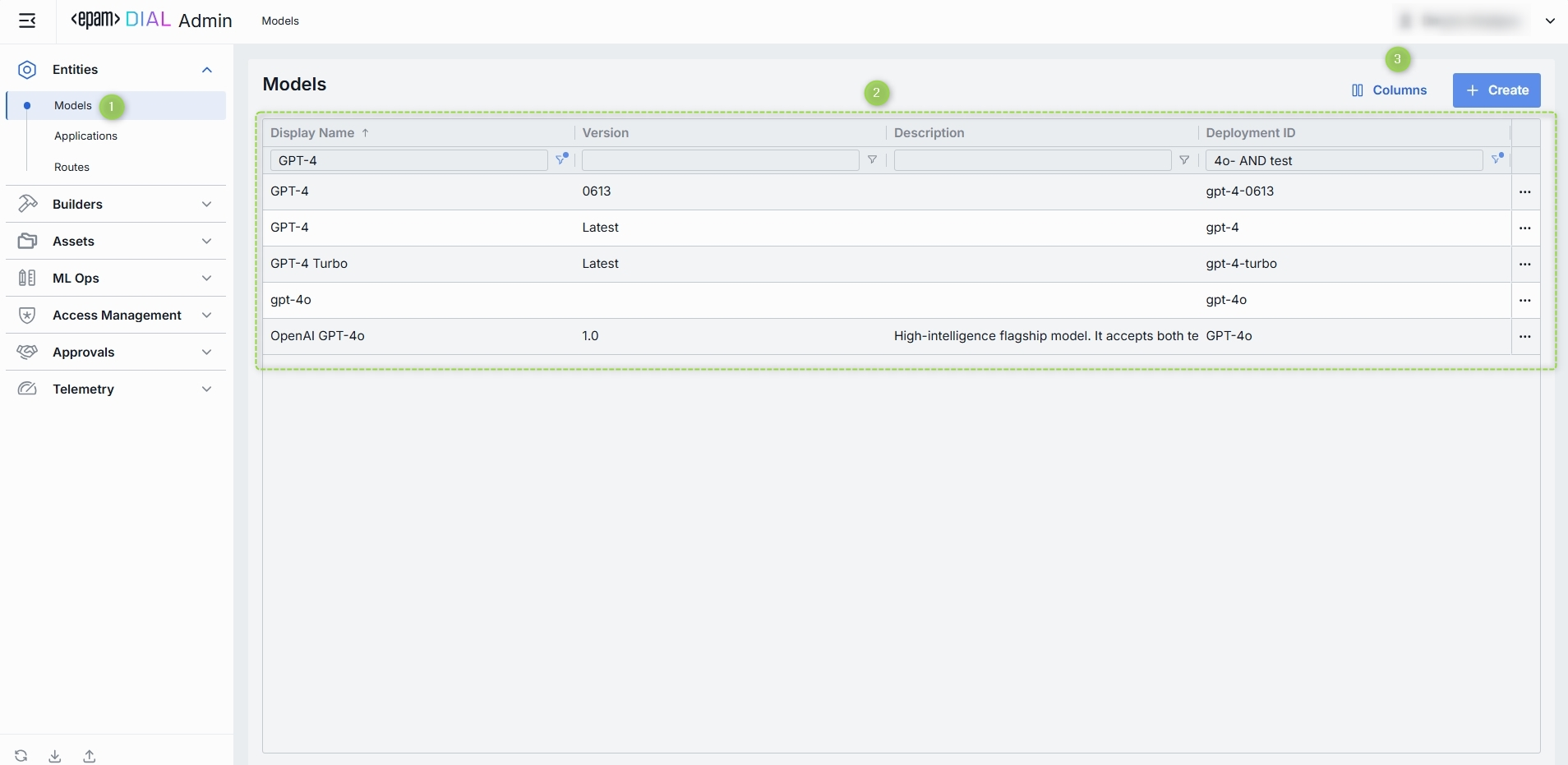
Task: Open the Deployment ID filter icon
Action: point(1497,159)
